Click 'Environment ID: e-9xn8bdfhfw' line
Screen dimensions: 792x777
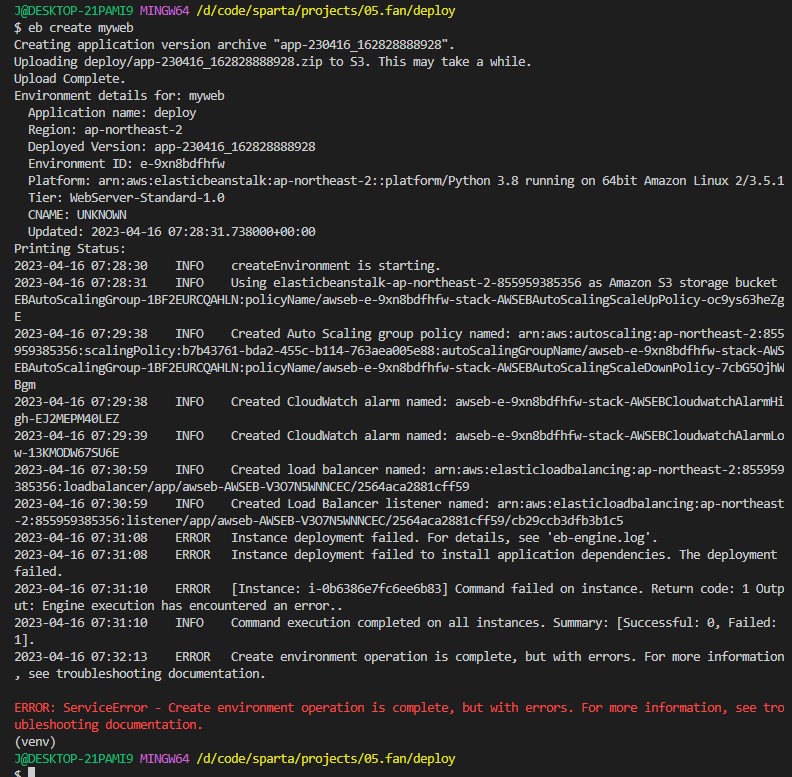click(x=126, y=164)
